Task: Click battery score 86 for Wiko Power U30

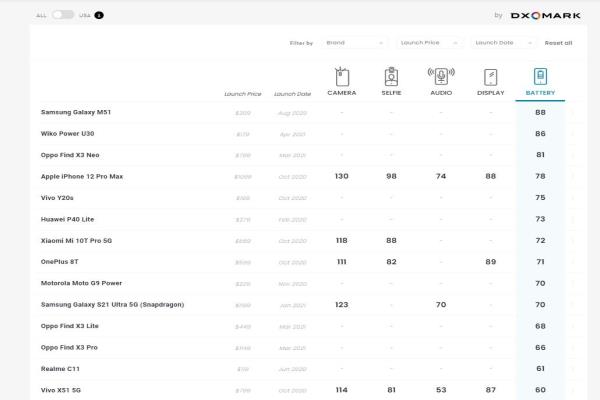Action: click(x=540, y=134)
